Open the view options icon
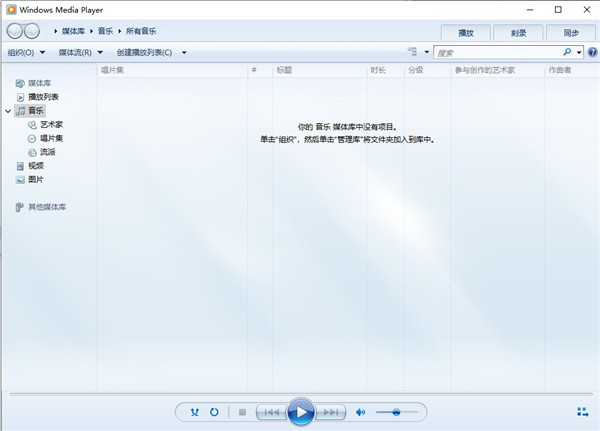Screen dimensions: 600x431 [x=412, y=52]
